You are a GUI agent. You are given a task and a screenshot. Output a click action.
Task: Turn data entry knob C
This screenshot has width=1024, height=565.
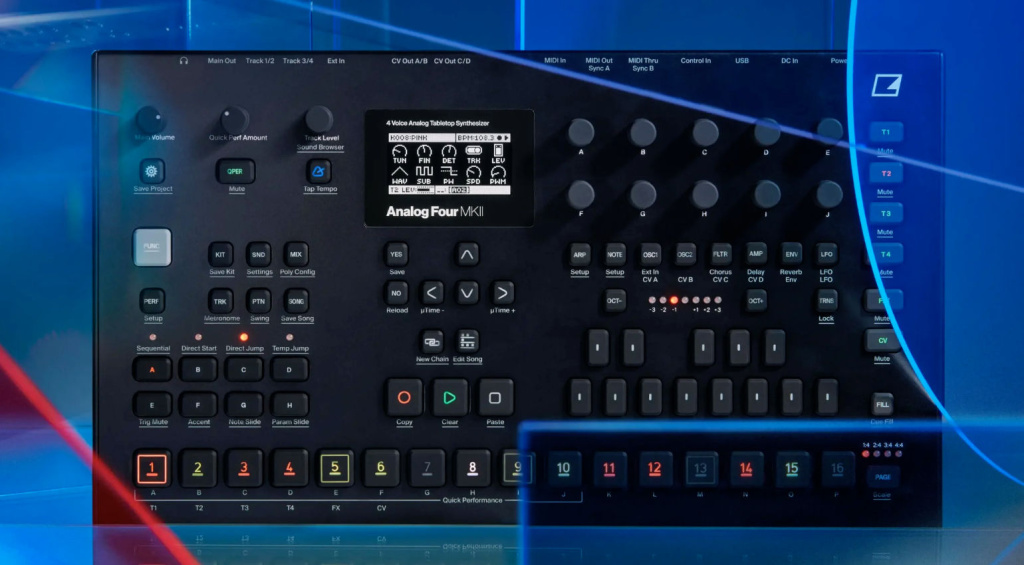(705, 133)
